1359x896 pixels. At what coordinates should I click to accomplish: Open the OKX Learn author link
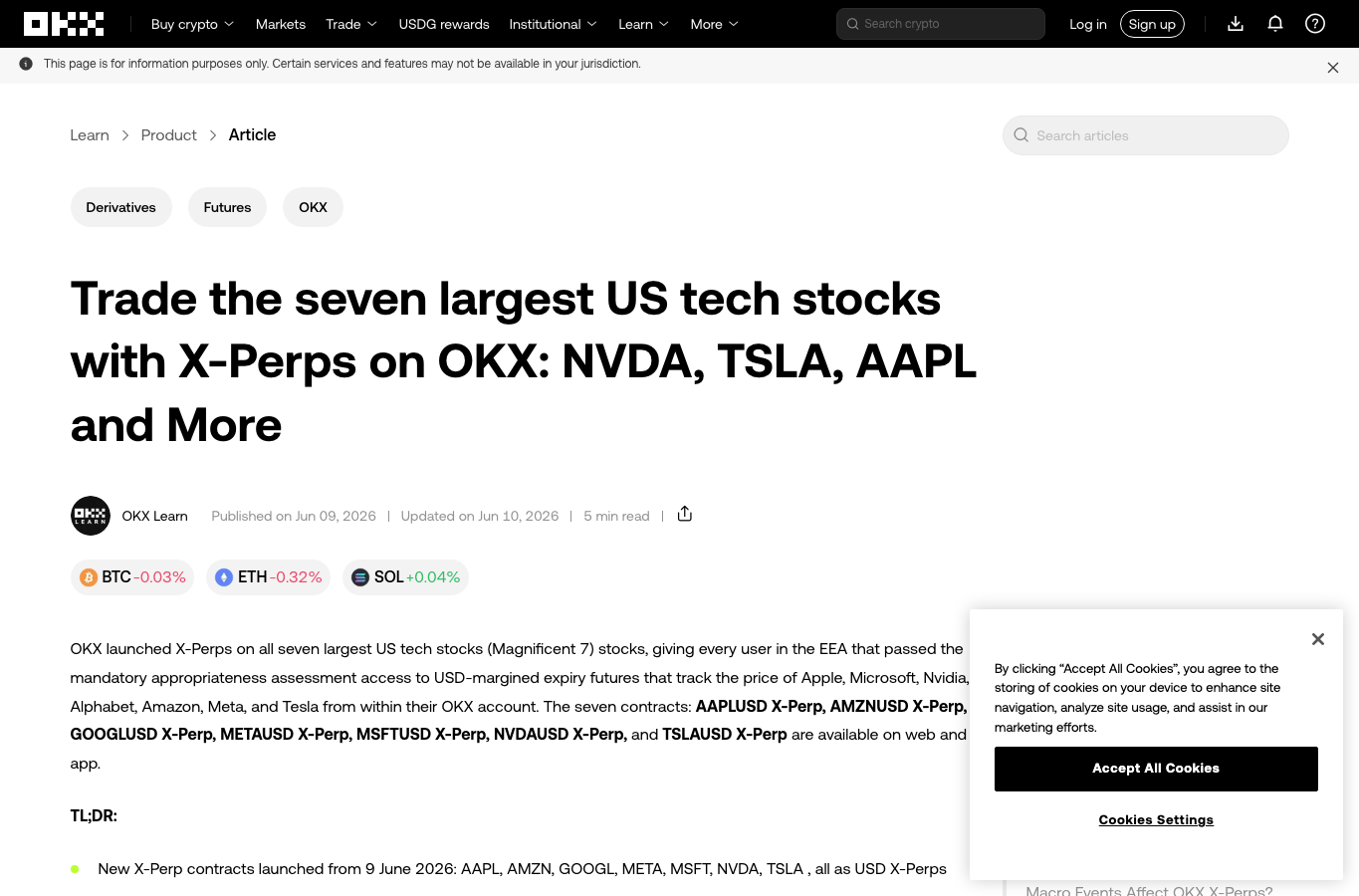pos(155,516)
